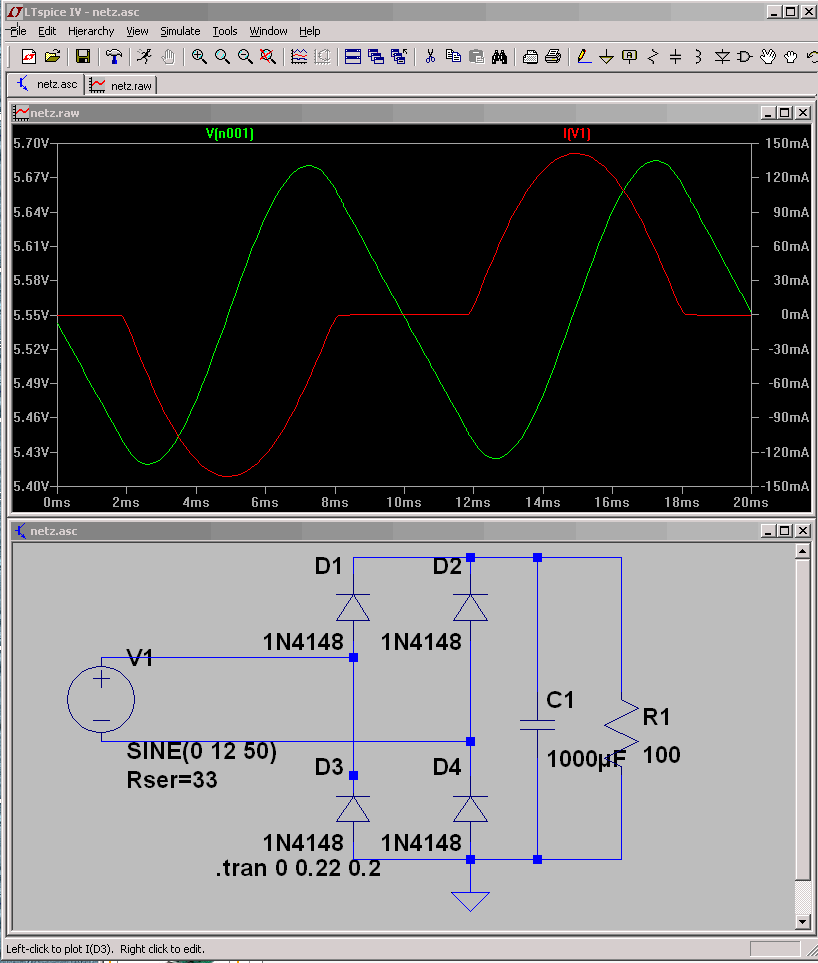Click the Find binoculars icon
818x963 pixels.
(499, 57)
